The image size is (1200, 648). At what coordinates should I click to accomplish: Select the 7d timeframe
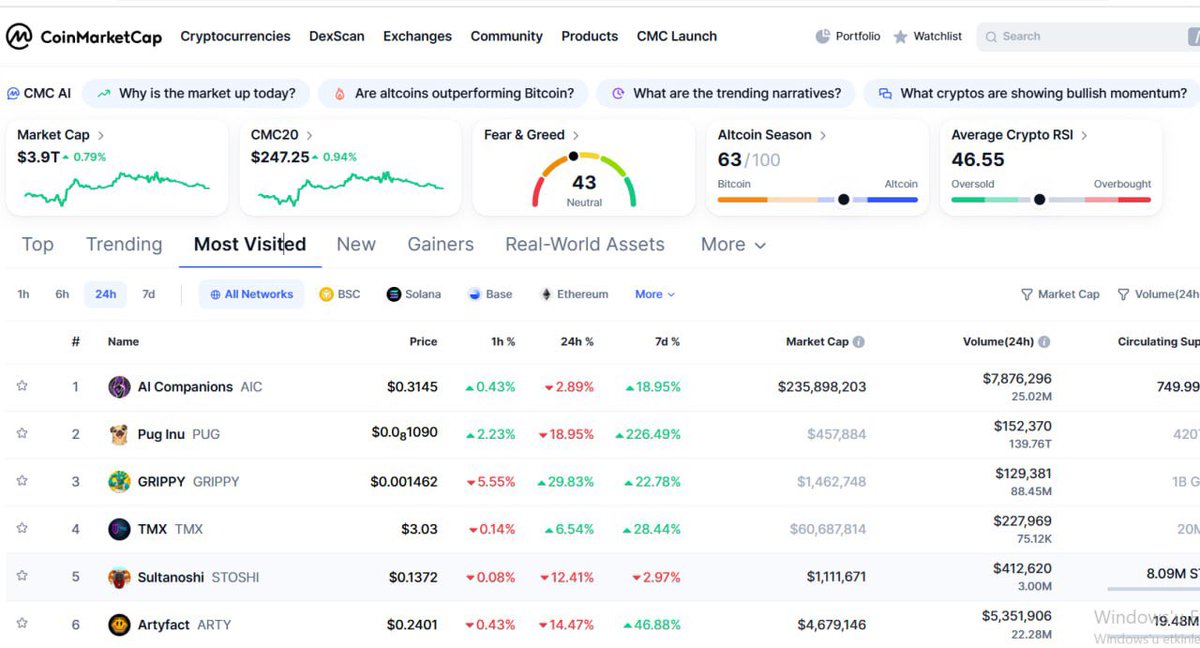coord(148,294)
